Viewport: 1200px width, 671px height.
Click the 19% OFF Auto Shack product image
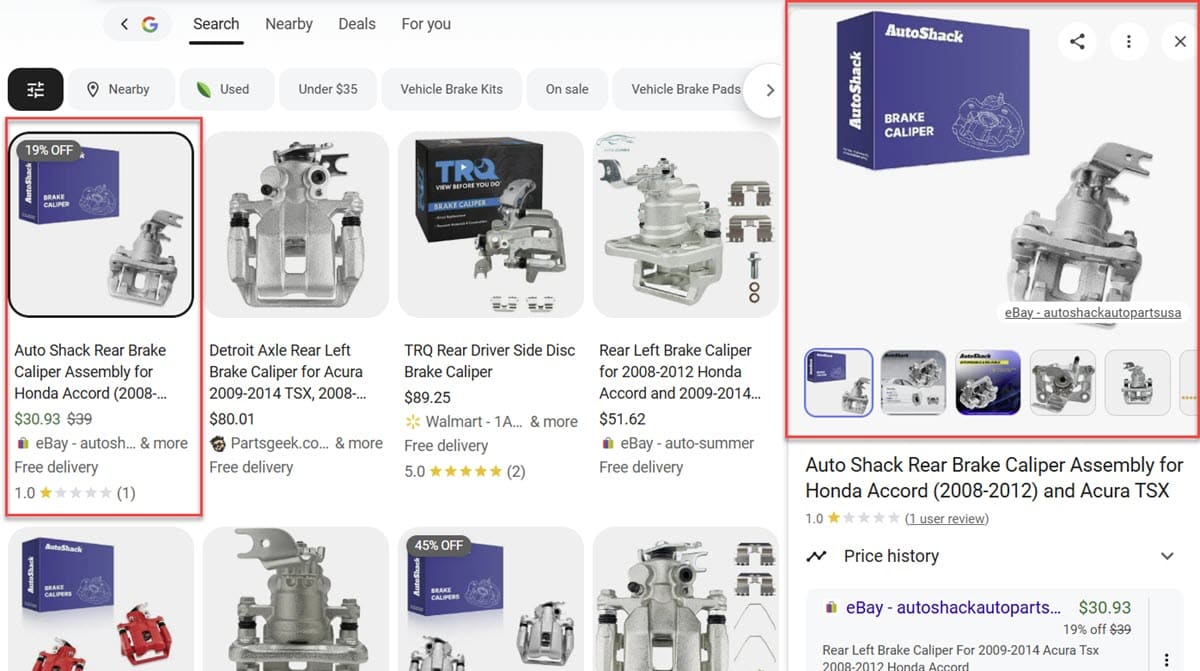point(100,224)
